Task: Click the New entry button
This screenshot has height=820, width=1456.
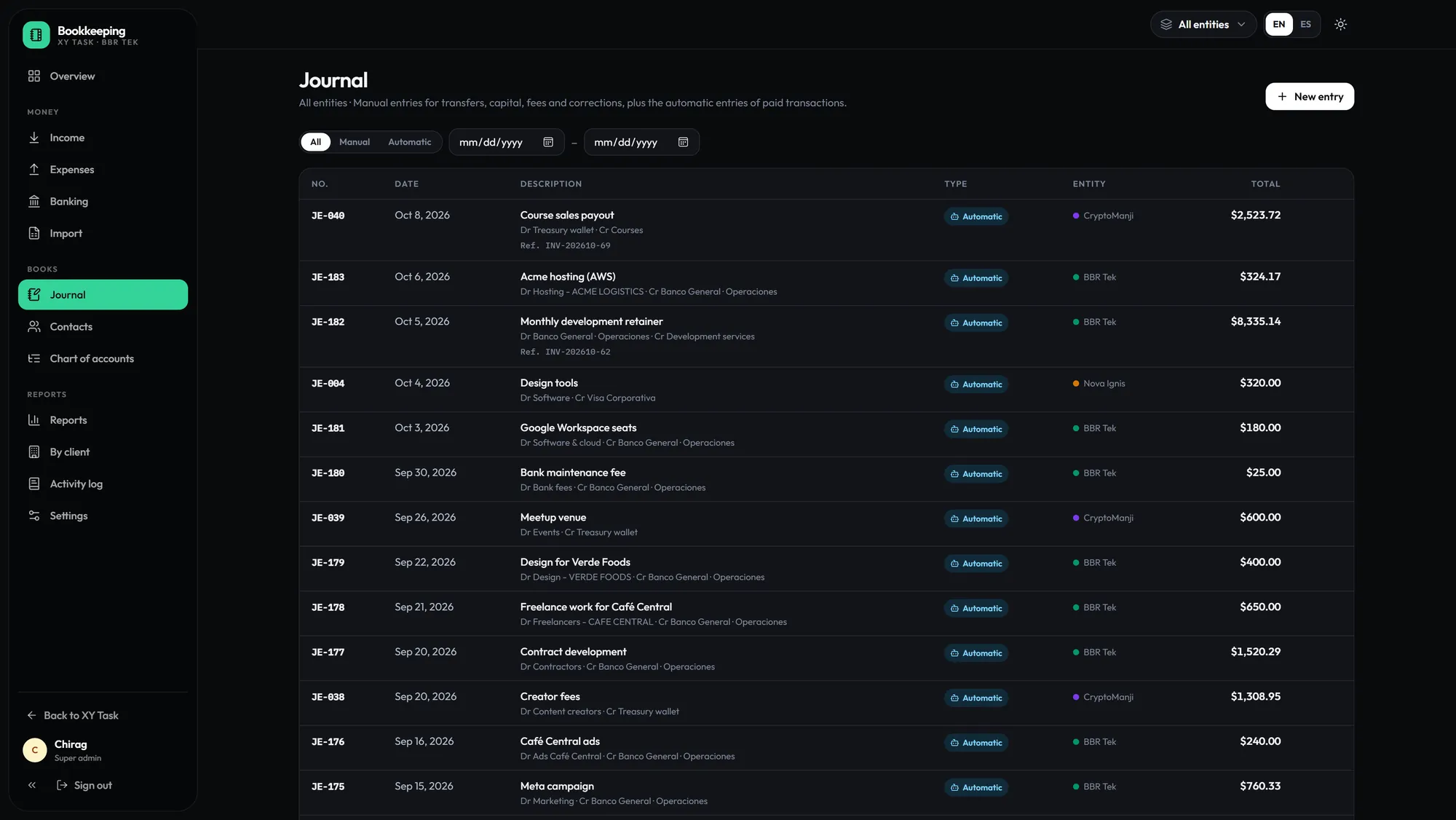Action: [1309, 96]
